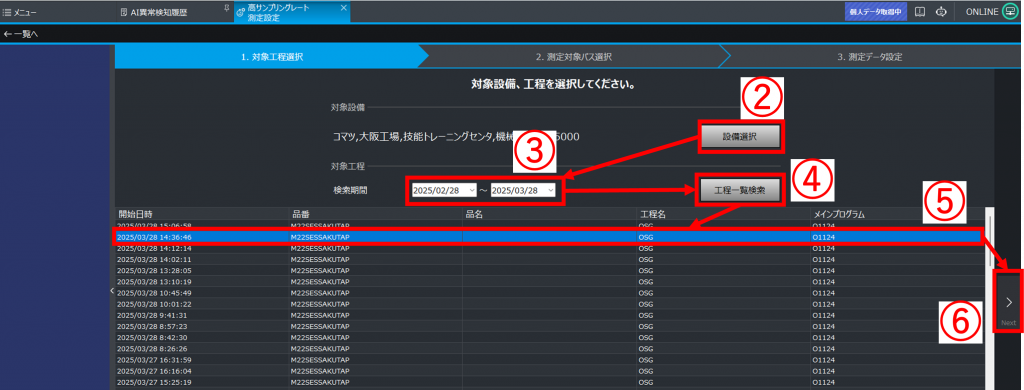
Task: Open the メニュー hamburger menu
Action: pyautogui.click(x=20, y=12)
